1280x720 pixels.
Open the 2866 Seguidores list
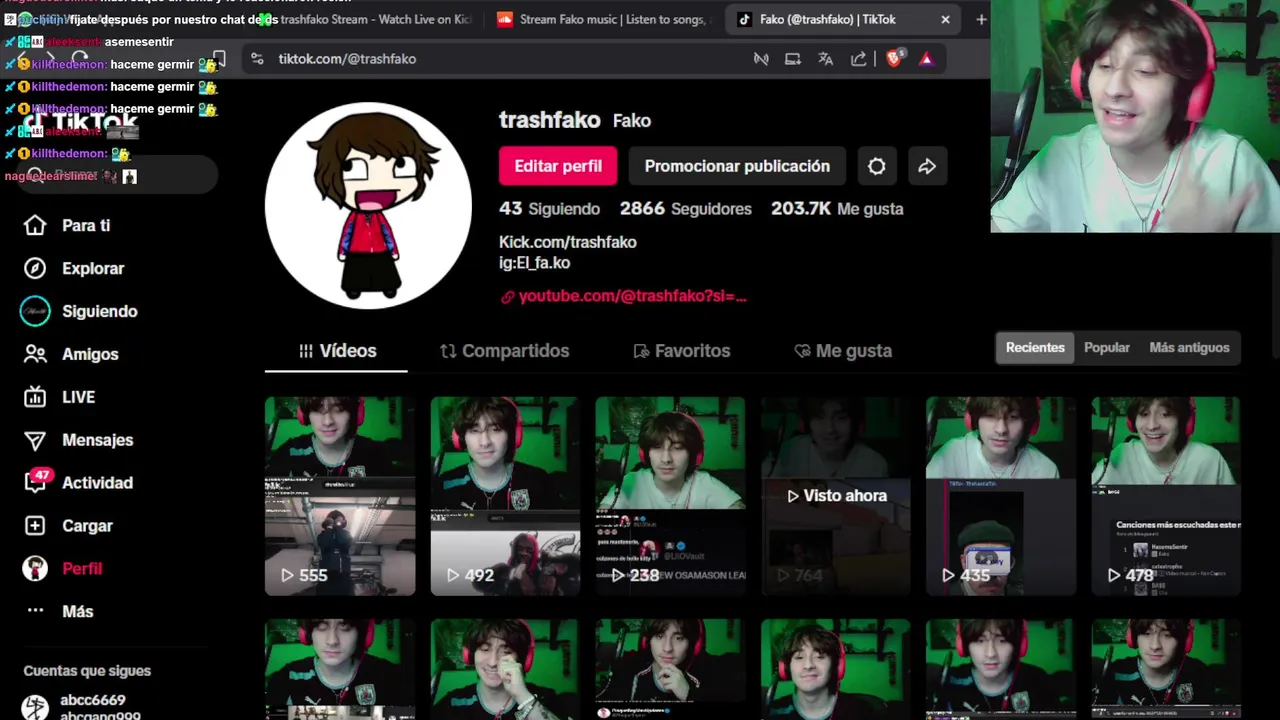click(685, 208)
